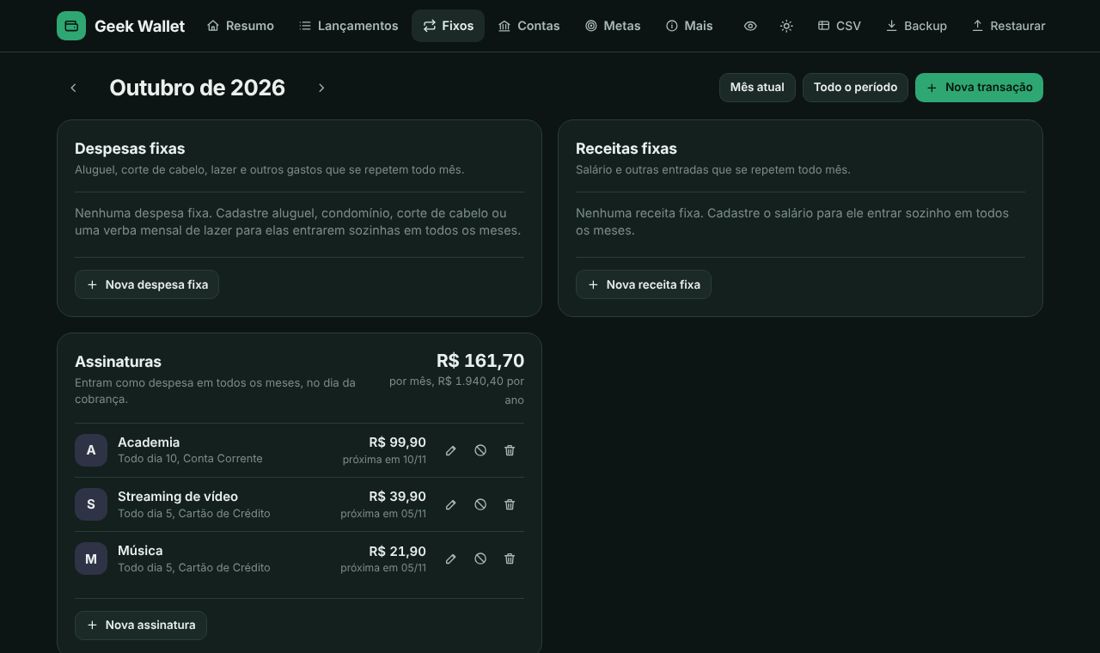This screenshot has width=1100, height=653.
Task: Click the Geek Wallet logo icon
Action: click(x=71, y=26)
